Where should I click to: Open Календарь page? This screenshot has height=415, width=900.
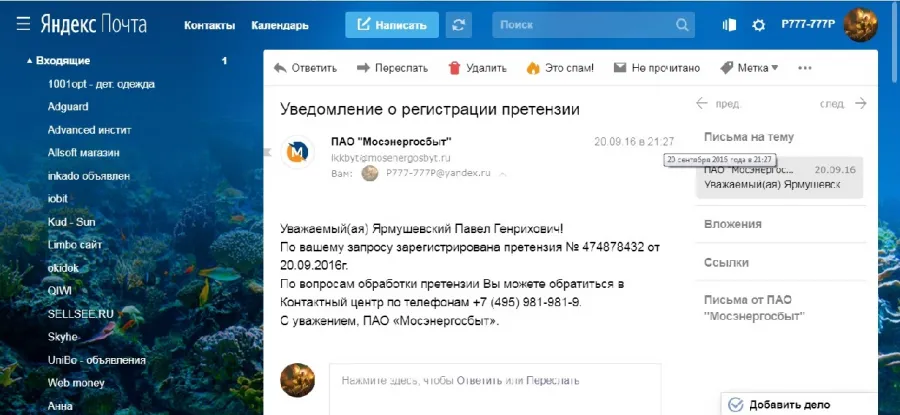click(280, 26)
